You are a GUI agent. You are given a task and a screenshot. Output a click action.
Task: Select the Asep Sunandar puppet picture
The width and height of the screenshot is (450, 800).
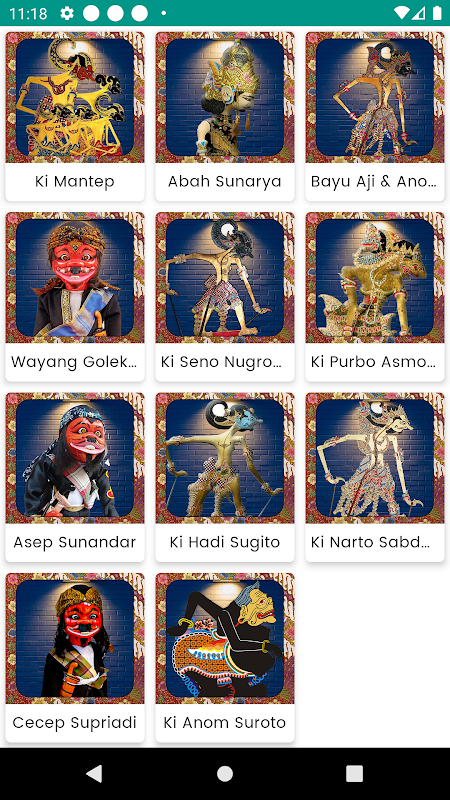coord(75,458)
